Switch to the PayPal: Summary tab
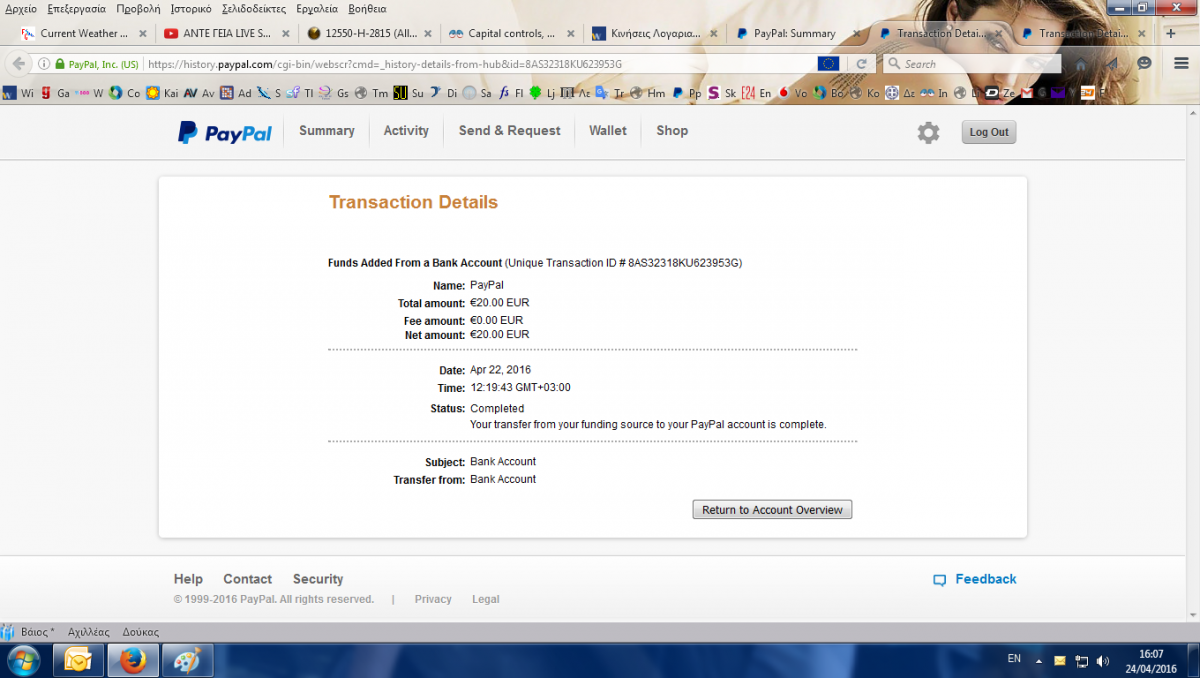 (x=795, y=33)
